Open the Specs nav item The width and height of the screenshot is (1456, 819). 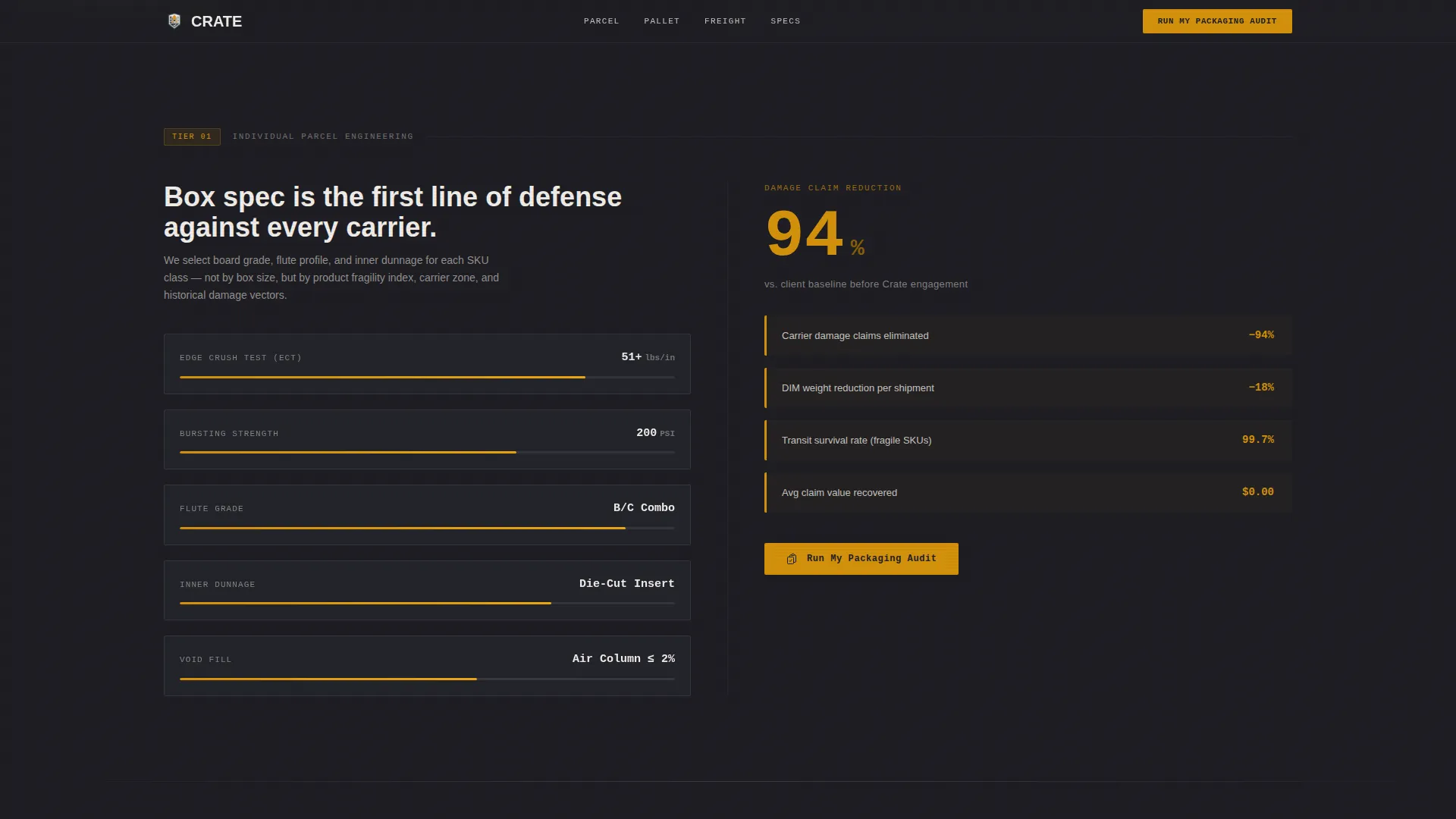[x=786, y=21]
